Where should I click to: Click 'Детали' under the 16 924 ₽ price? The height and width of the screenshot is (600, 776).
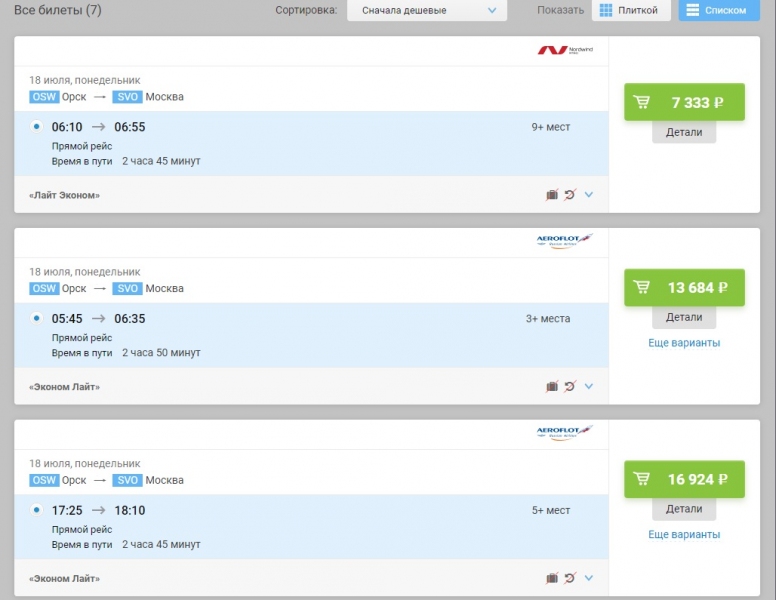point(684,508)
